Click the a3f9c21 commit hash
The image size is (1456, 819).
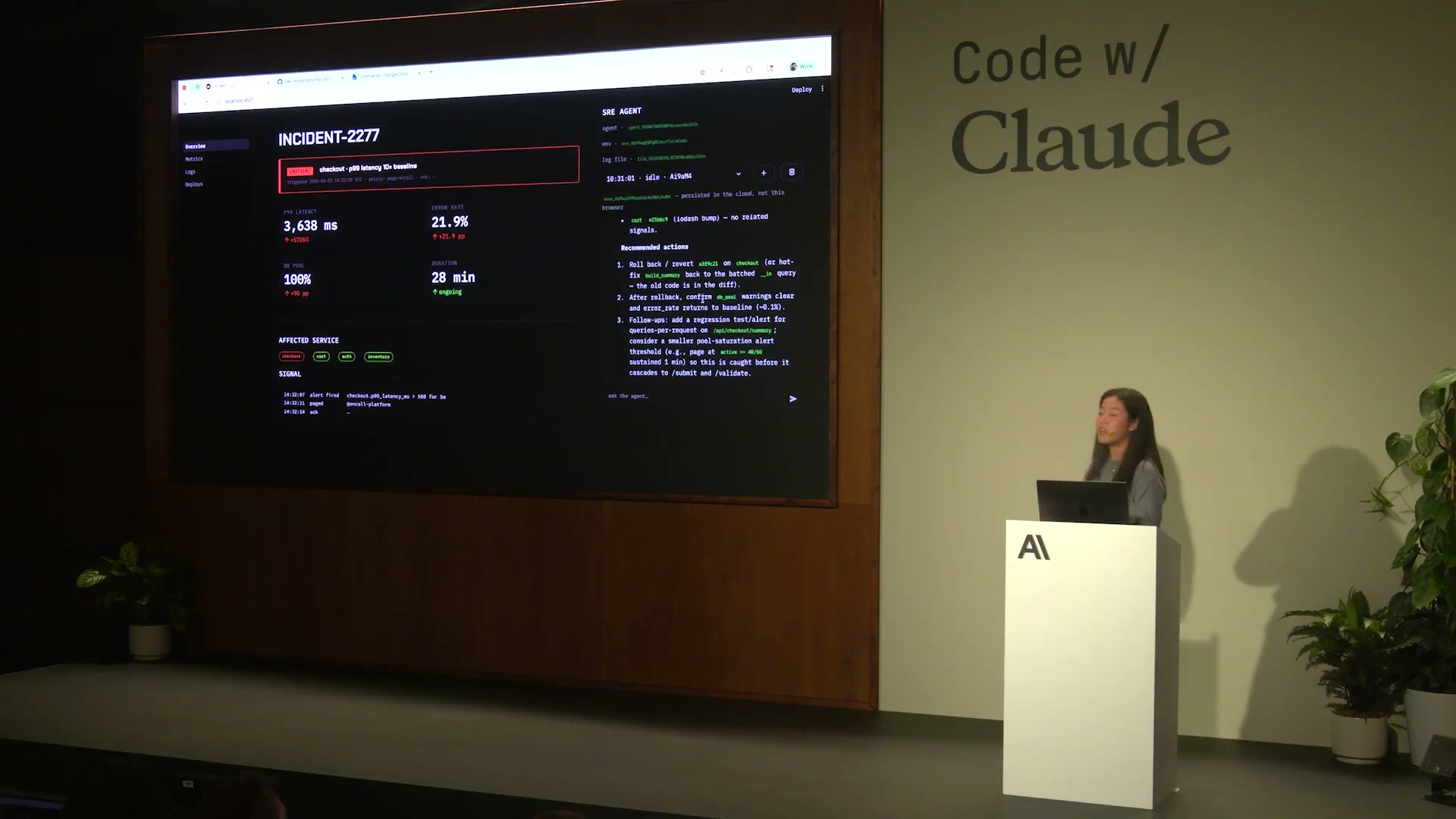pyautogui.click(x=708, y=264)
